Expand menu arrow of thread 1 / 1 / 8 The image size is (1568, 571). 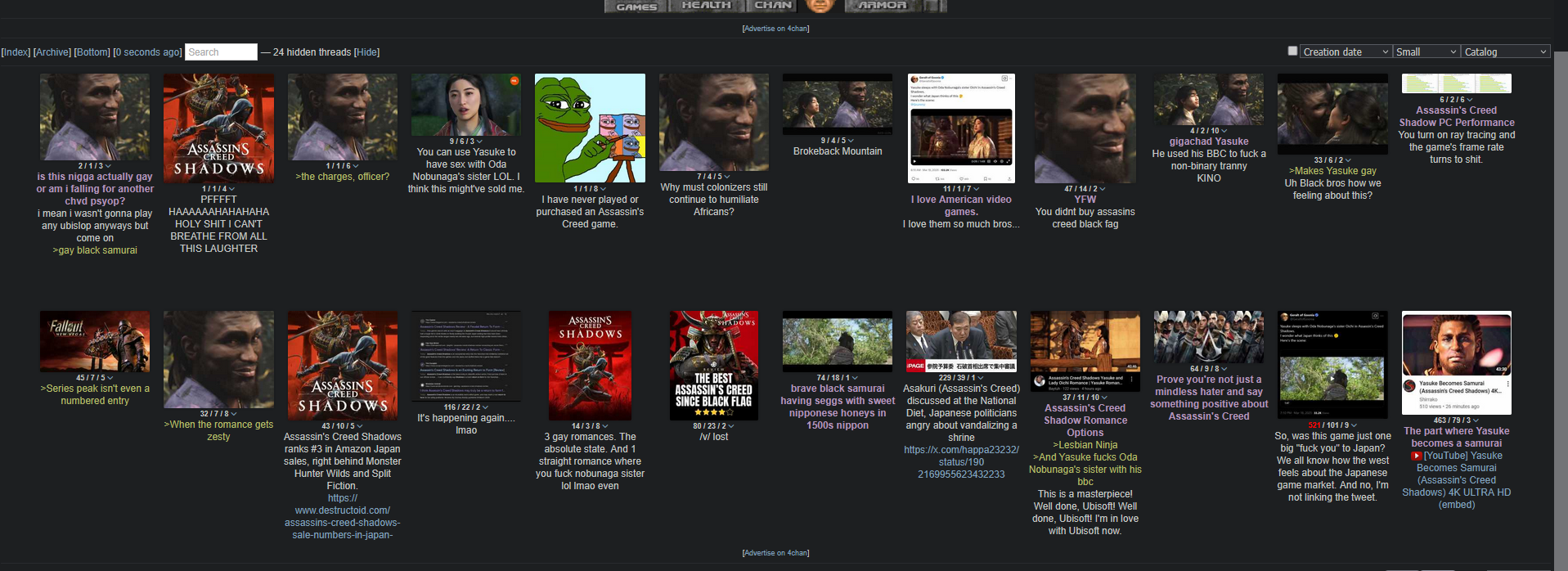[x=604, y=189]
